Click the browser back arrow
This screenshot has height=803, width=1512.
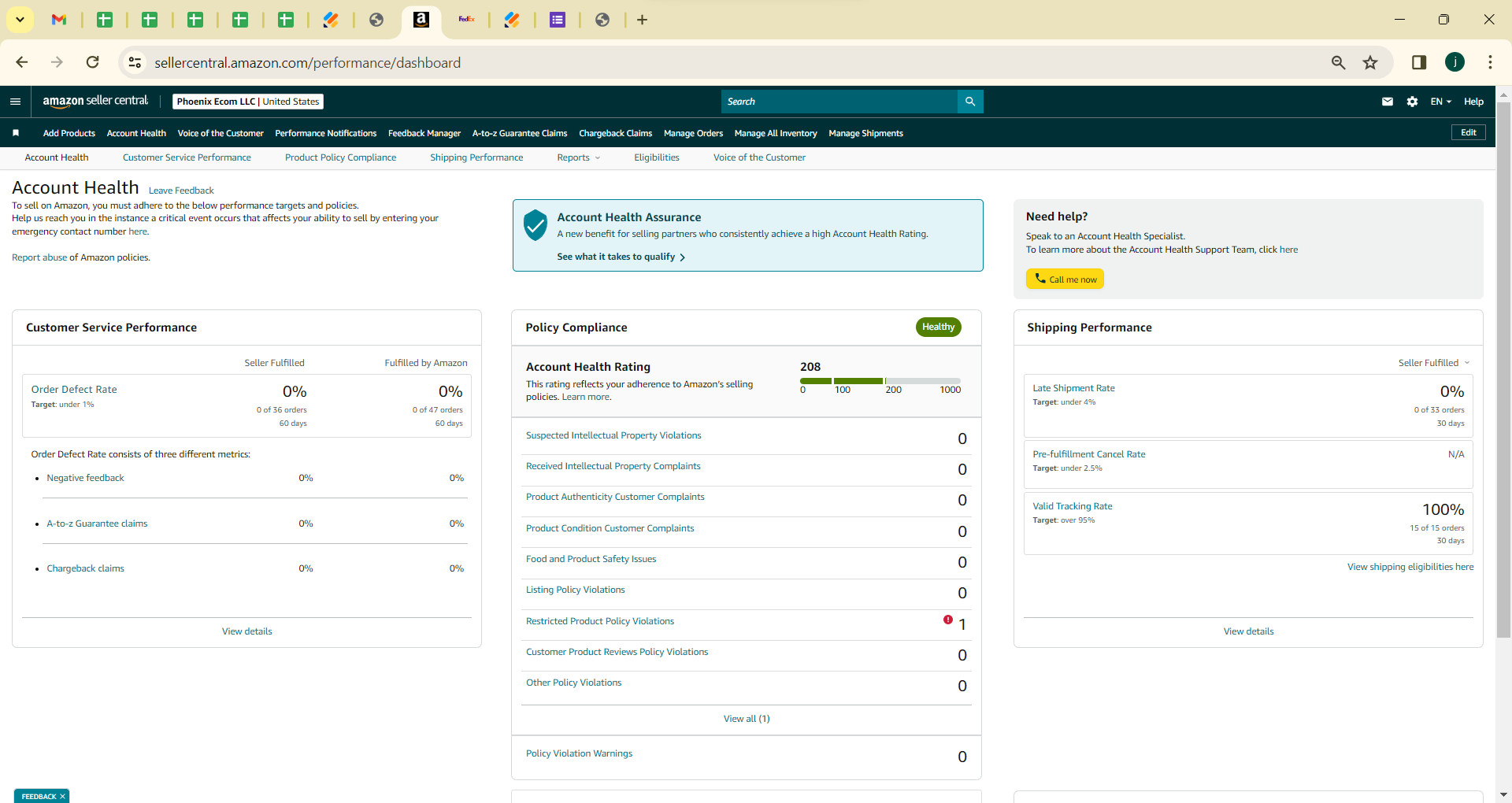(22, 62)
